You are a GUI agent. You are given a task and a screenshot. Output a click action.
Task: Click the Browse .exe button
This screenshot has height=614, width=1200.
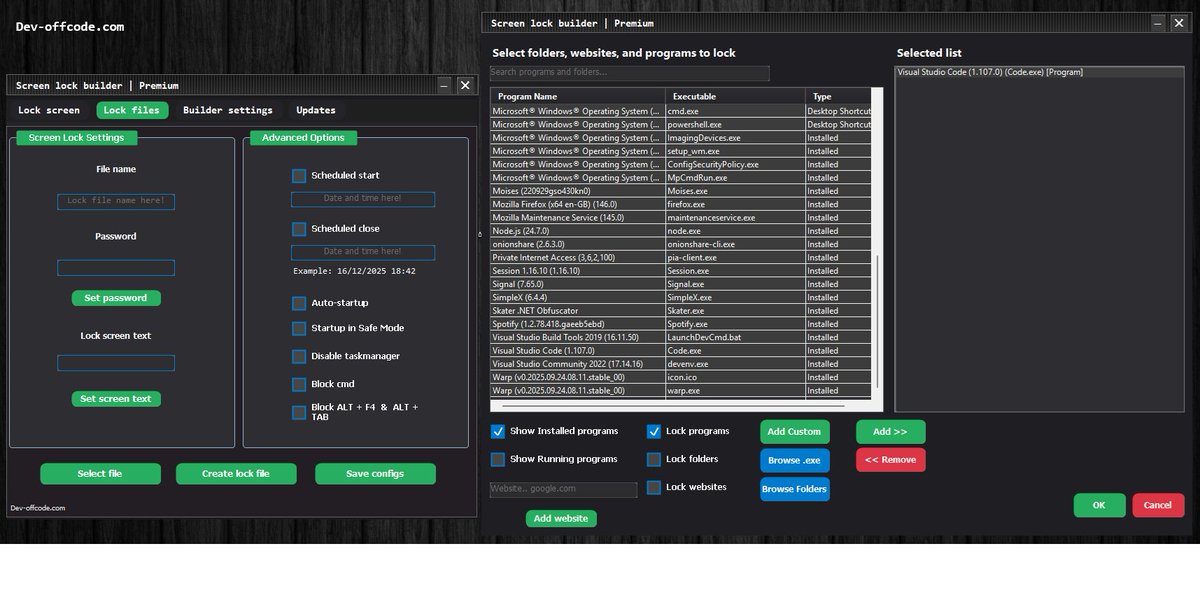click(x=795, y=460)
